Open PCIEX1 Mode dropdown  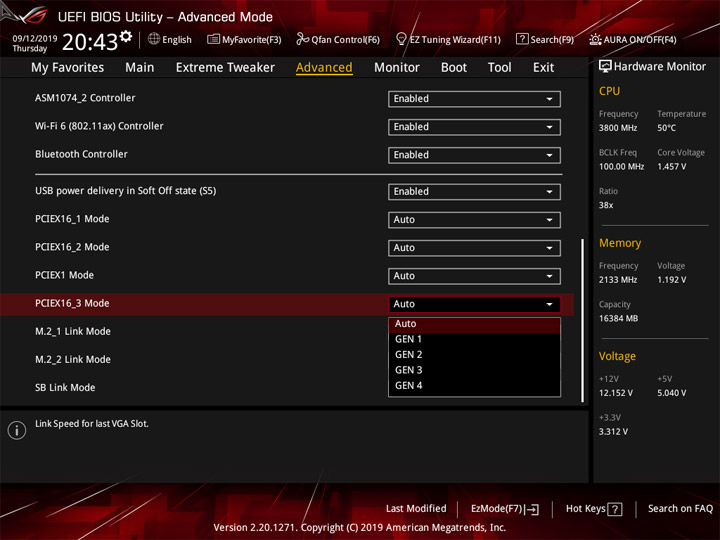474,276
